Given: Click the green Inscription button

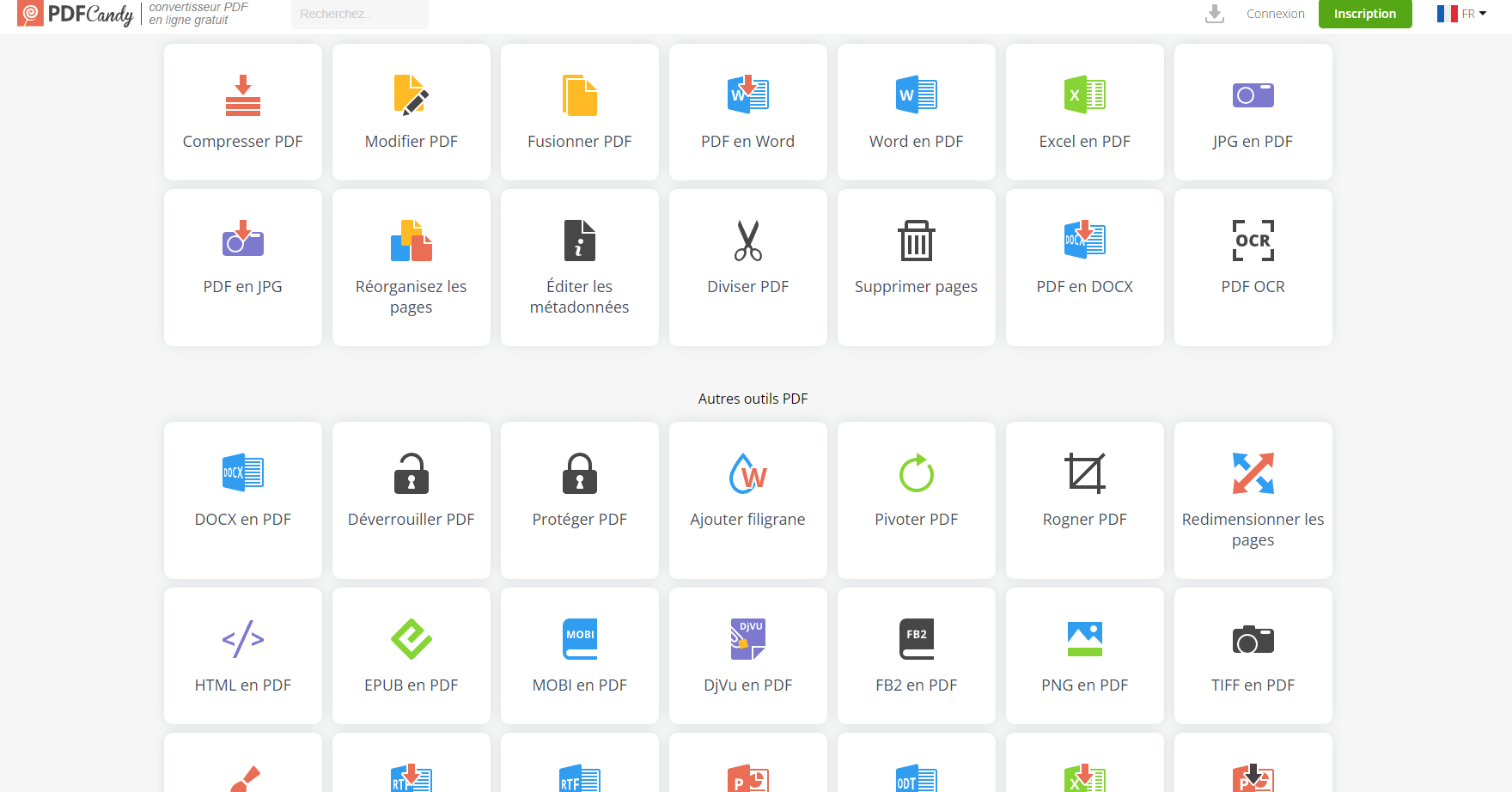Looking at the screenshot, I should click(1364, 14).
